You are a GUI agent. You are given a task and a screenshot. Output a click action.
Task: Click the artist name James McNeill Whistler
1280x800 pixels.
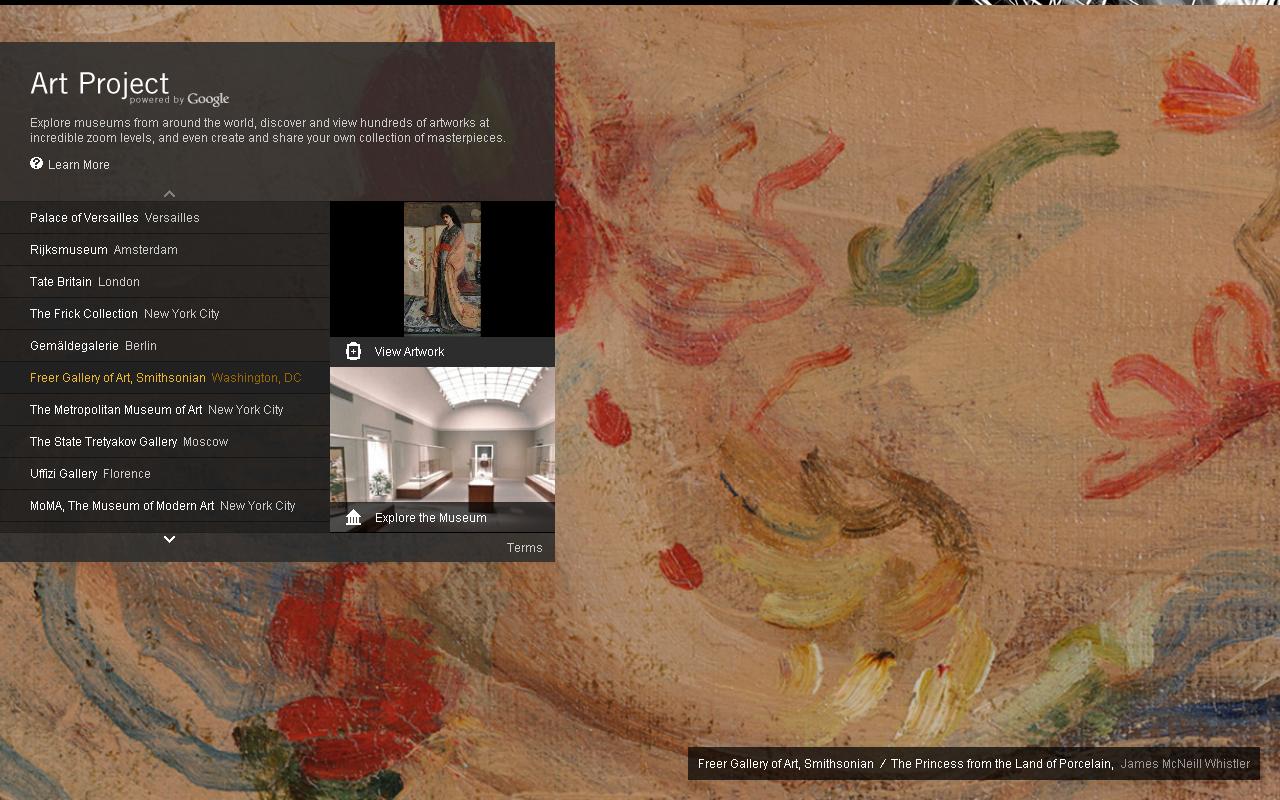click(x=1185, y=764)
